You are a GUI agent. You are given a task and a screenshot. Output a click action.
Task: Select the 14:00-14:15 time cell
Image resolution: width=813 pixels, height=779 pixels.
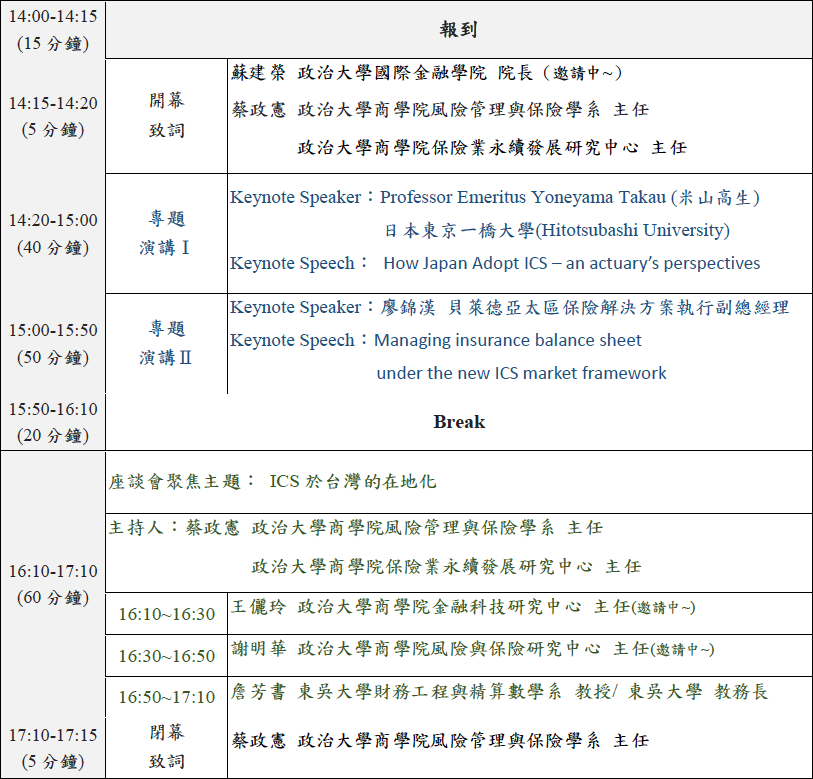53,30
